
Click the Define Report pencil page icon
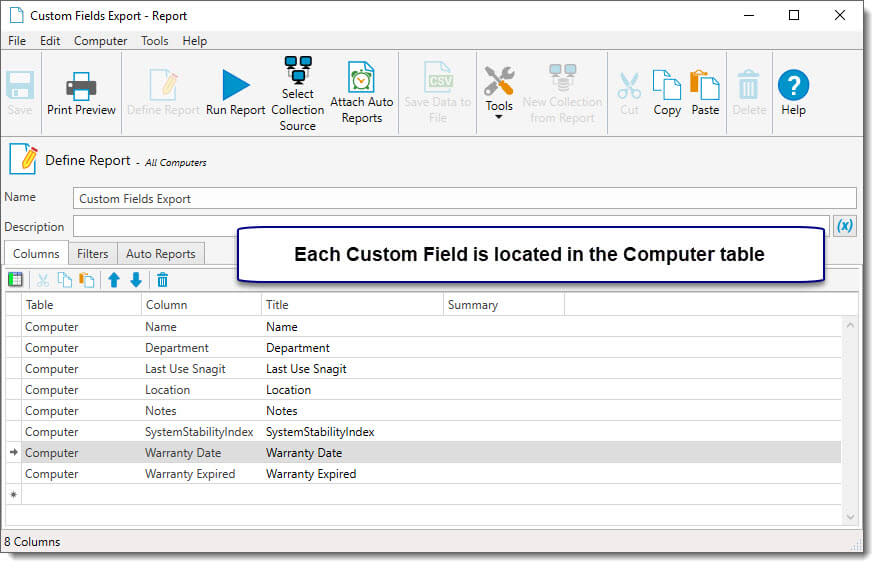click(23, 159)
